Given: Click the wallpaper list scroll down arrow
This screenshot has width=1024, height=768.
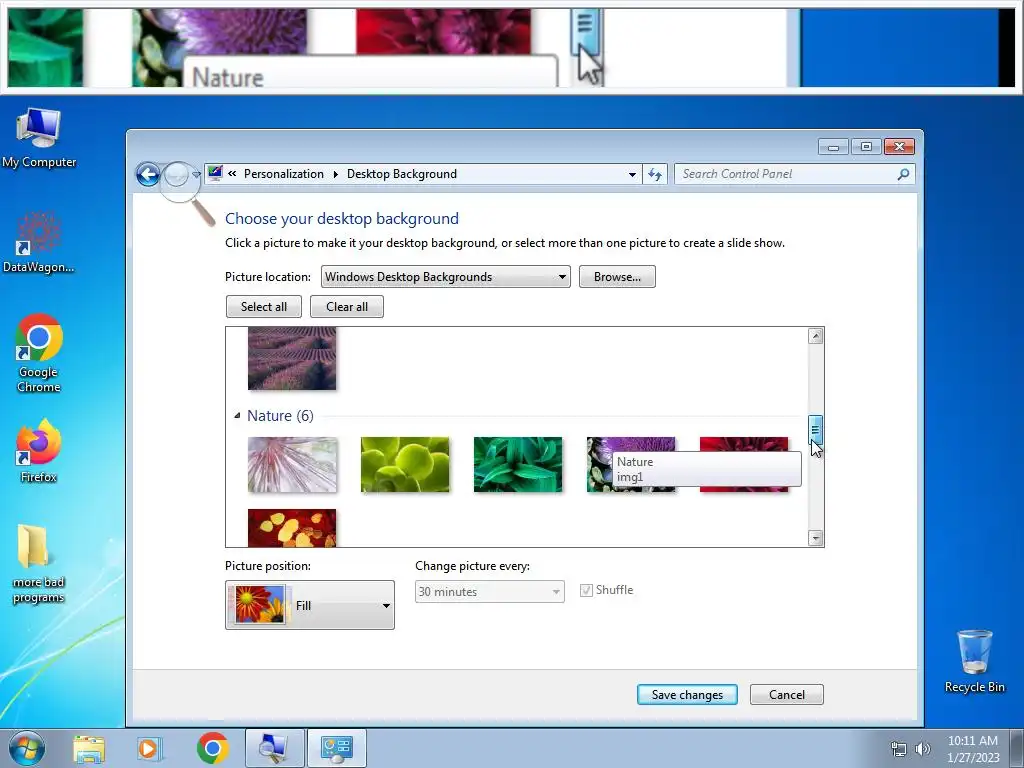Looking at the screenshot, I should pos(815,538).
